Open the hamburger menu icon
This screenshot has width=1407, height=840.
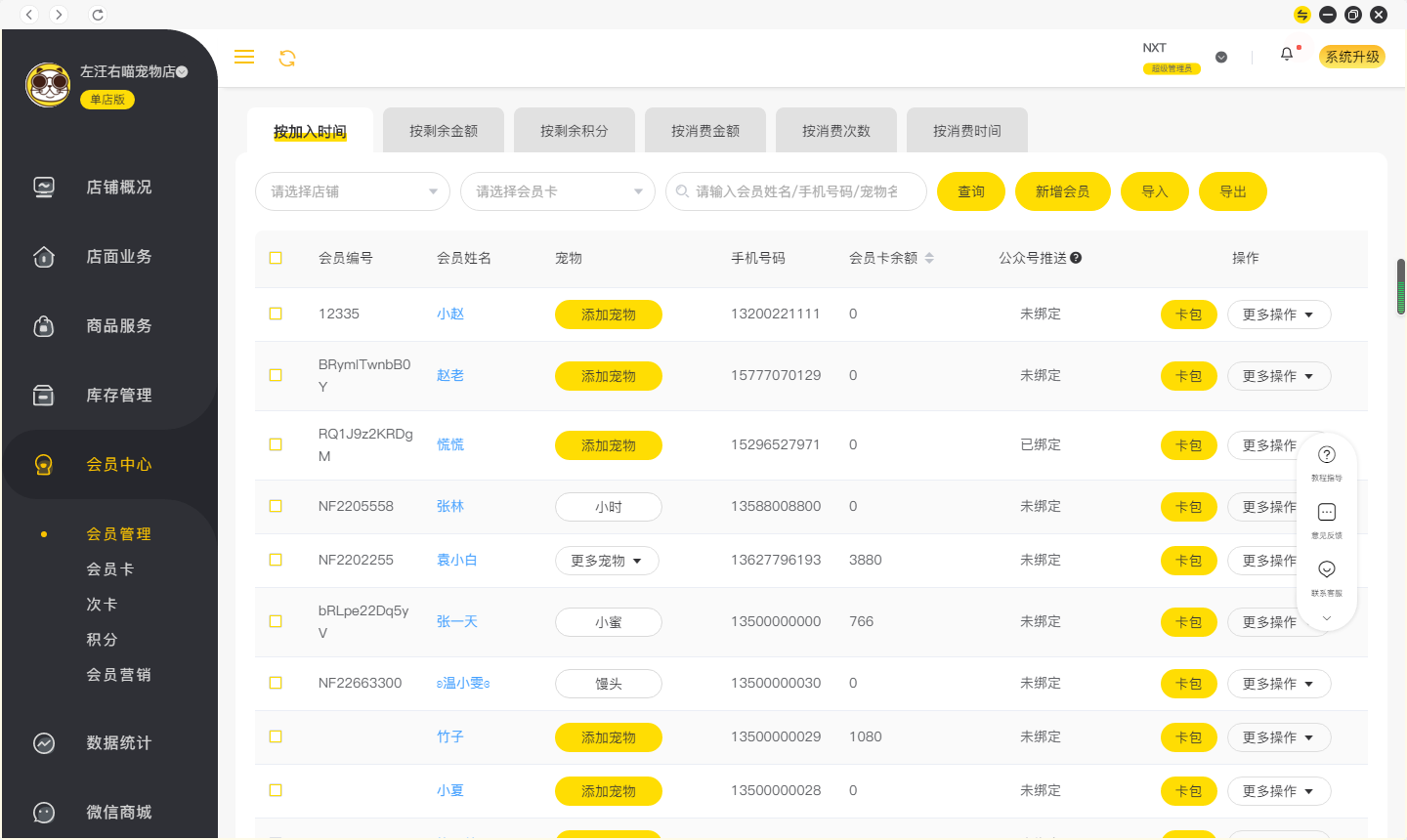(x=244, y=58)
